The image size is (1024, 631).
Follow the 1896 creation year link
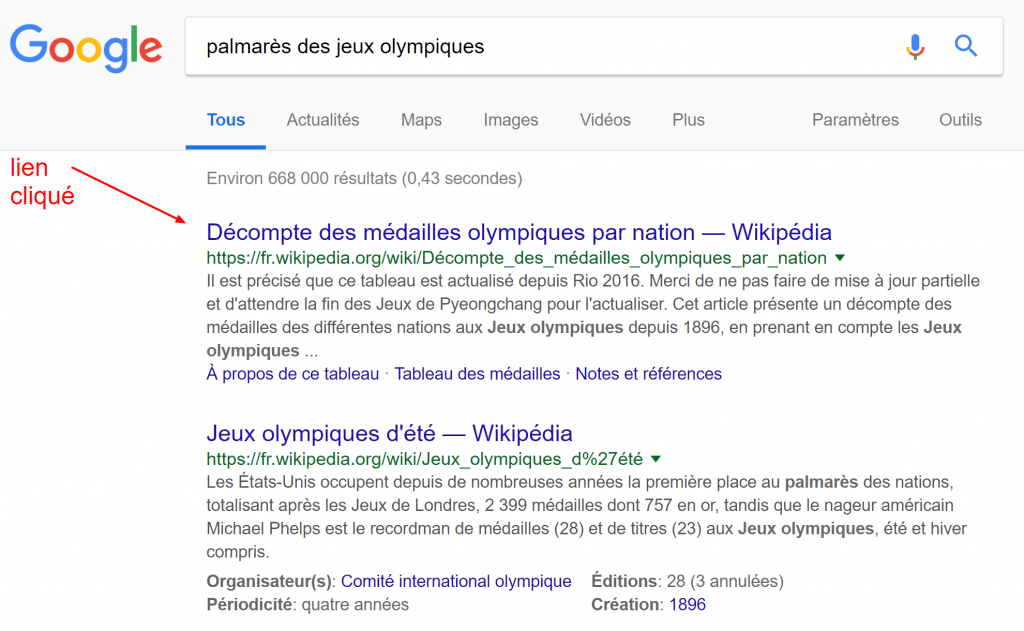[x=688, y=605]
